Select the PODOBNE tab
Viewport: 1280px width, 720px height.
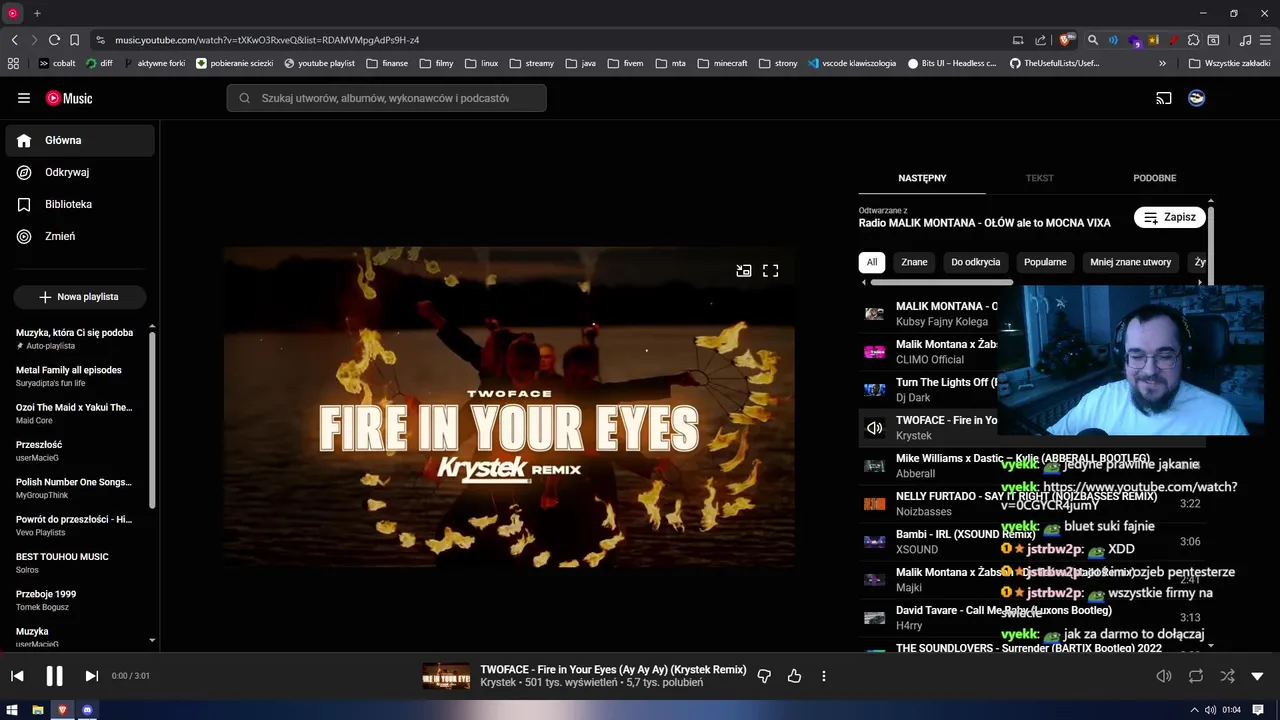pos(1154,178)
